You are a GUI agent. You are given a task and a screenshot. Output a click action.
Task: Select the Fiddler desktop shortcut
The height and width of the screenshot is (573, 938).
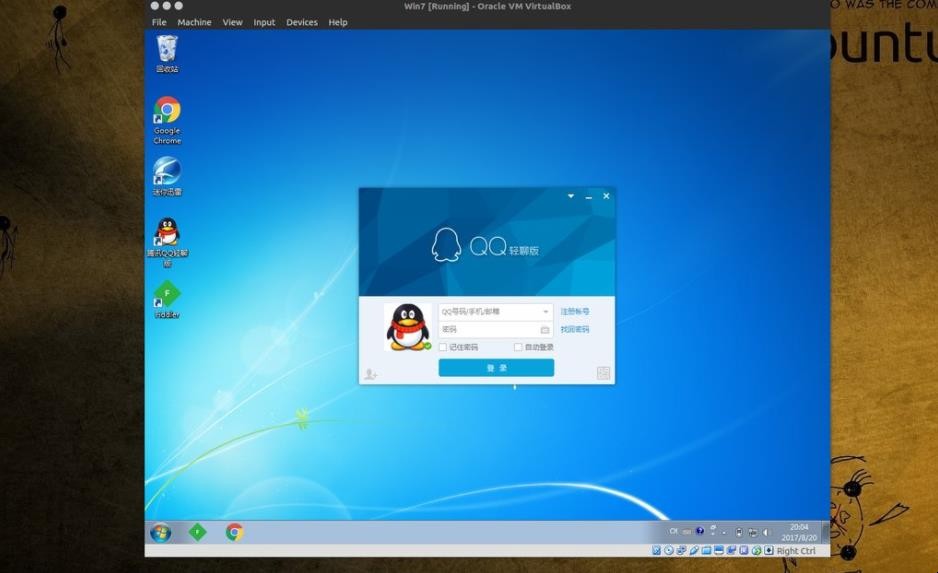click(167, 299)
